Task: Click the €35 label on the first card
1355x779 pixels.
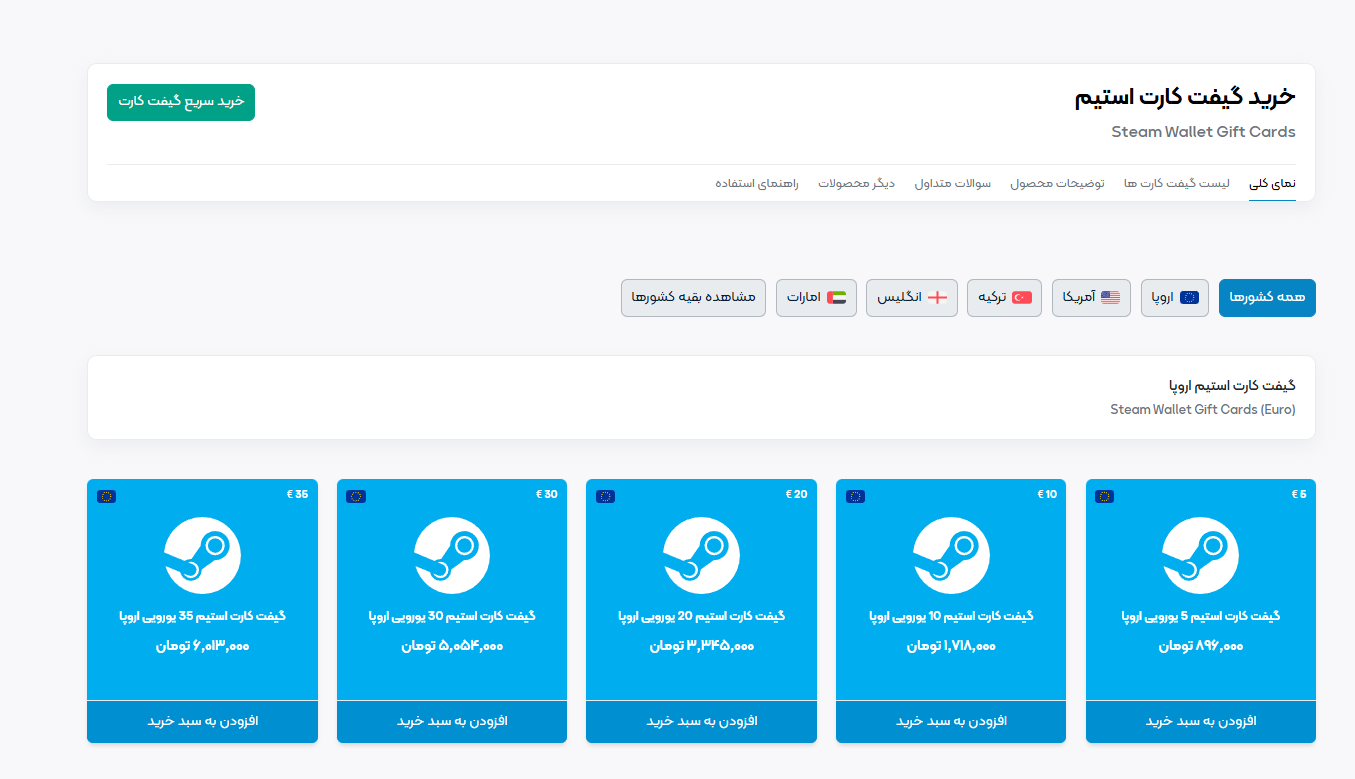Action: point(296,494)
